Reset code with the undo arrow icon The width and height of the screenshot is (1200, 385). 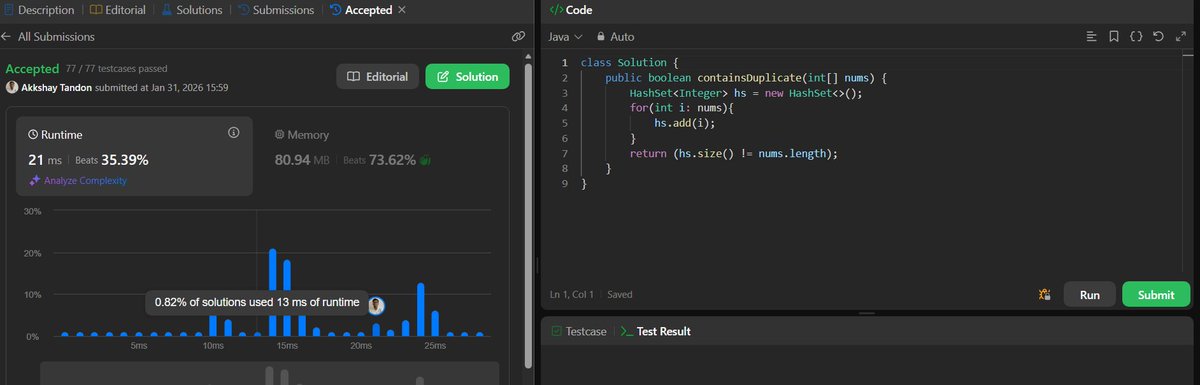click(1158, 36)
